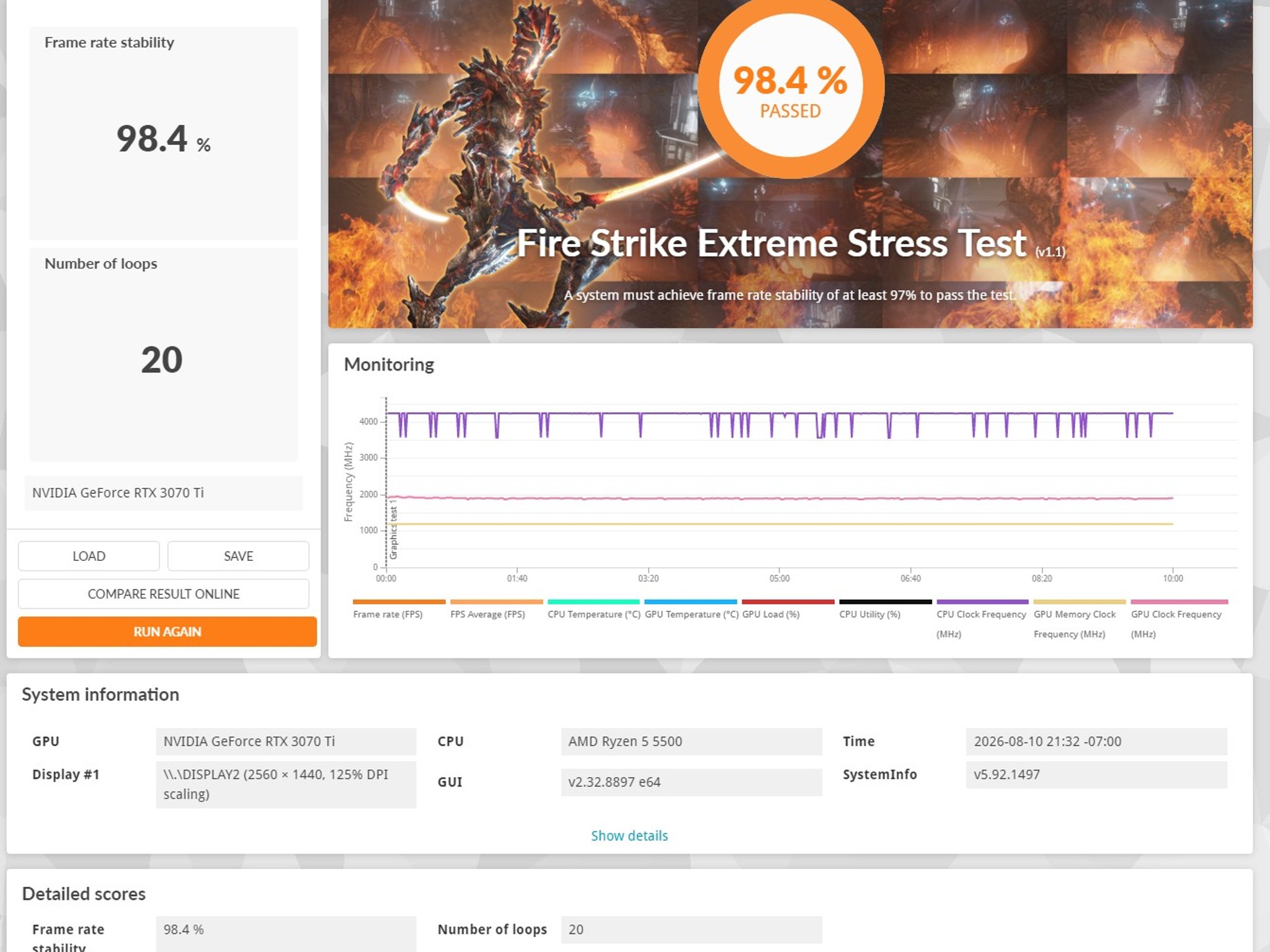Select the Time field value
The height and width of the screenshot is (952, 1270).
pos(1096,741)
